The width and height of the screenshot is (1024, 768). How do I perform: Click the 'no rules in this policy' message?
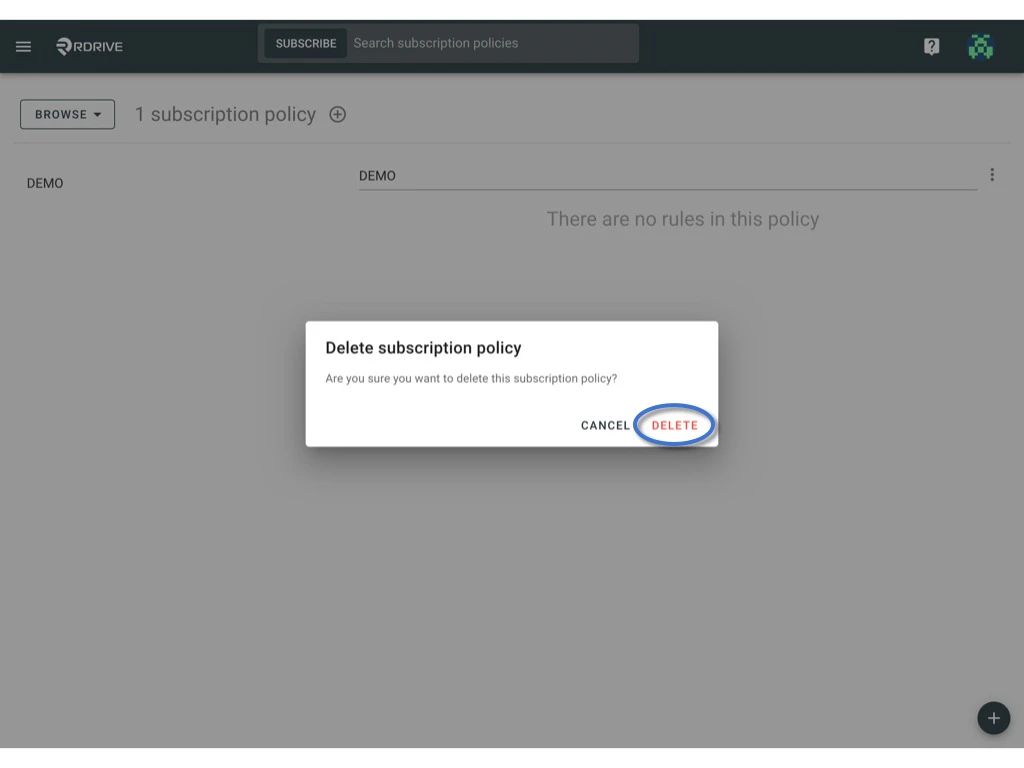pyautogui.click(x=682, y=218)
